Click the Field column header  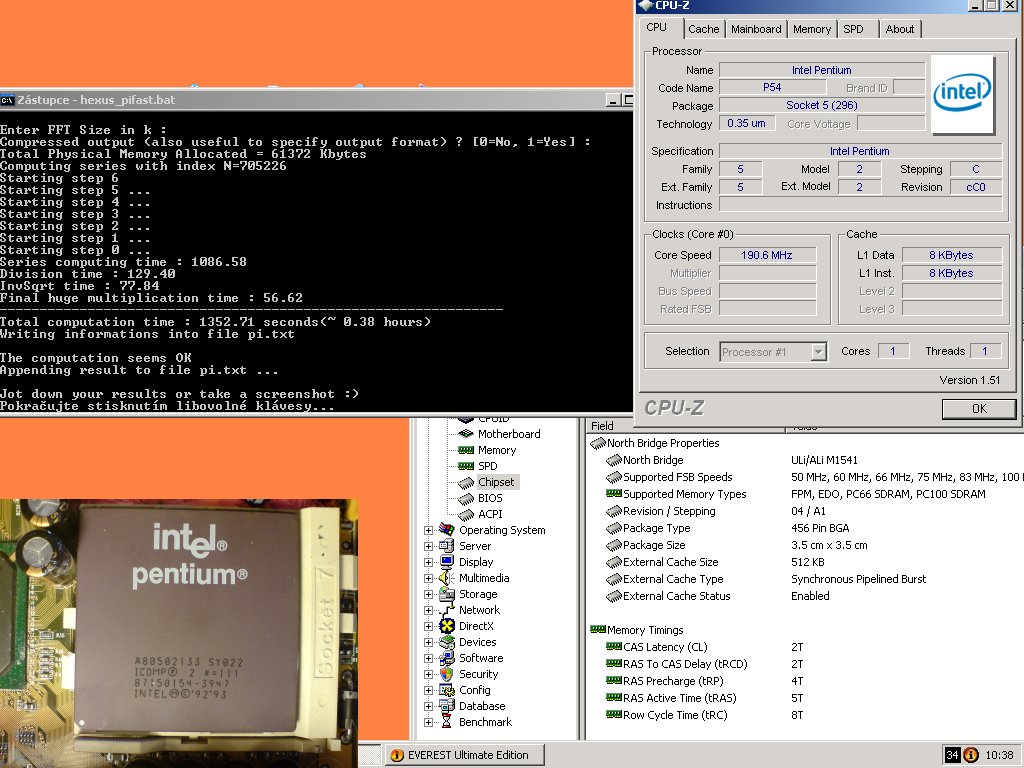pyautogui.click(x=685, y=426)
